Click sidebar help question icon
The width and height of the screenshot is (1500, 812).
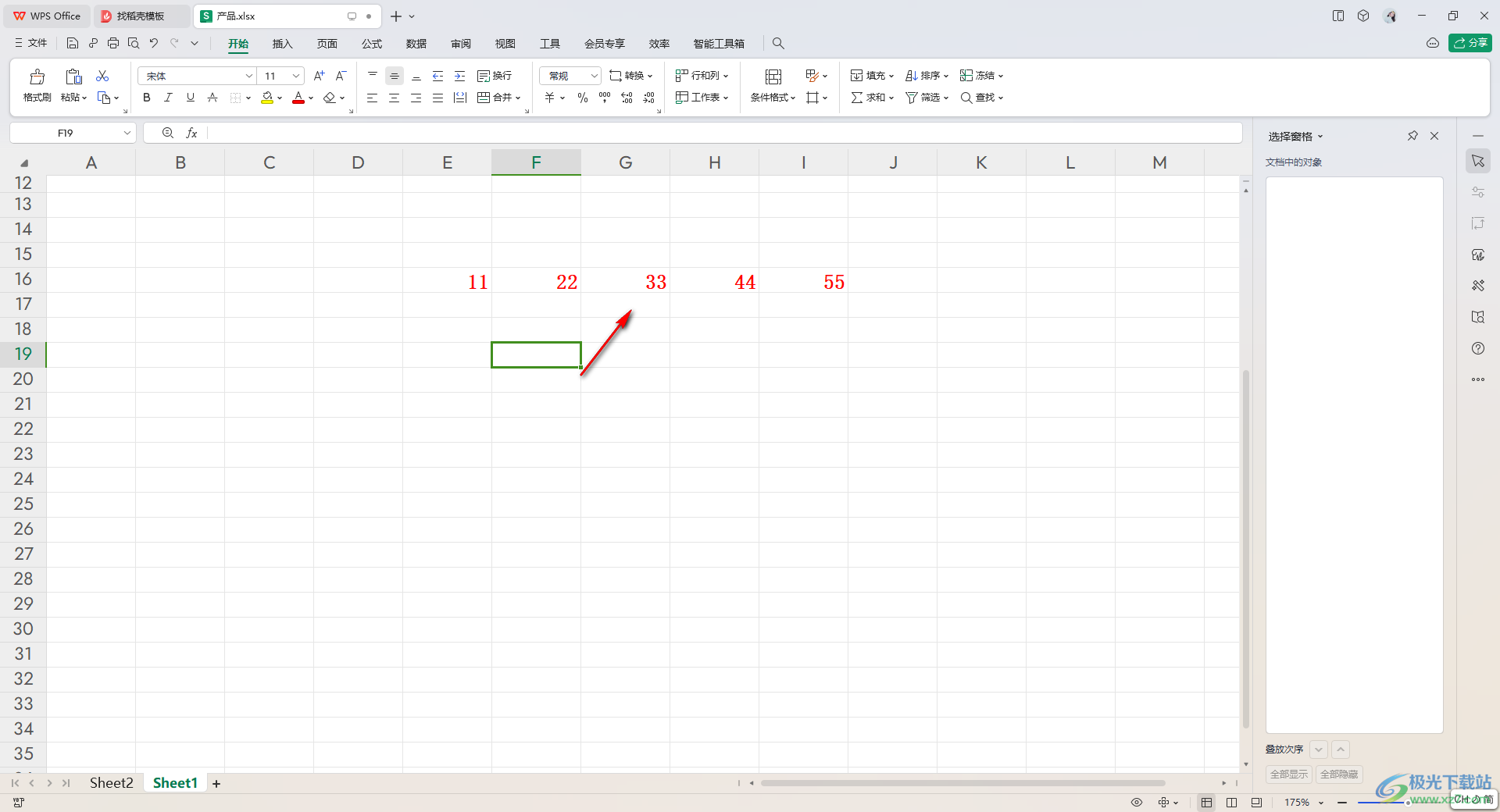pos(1478,348)
